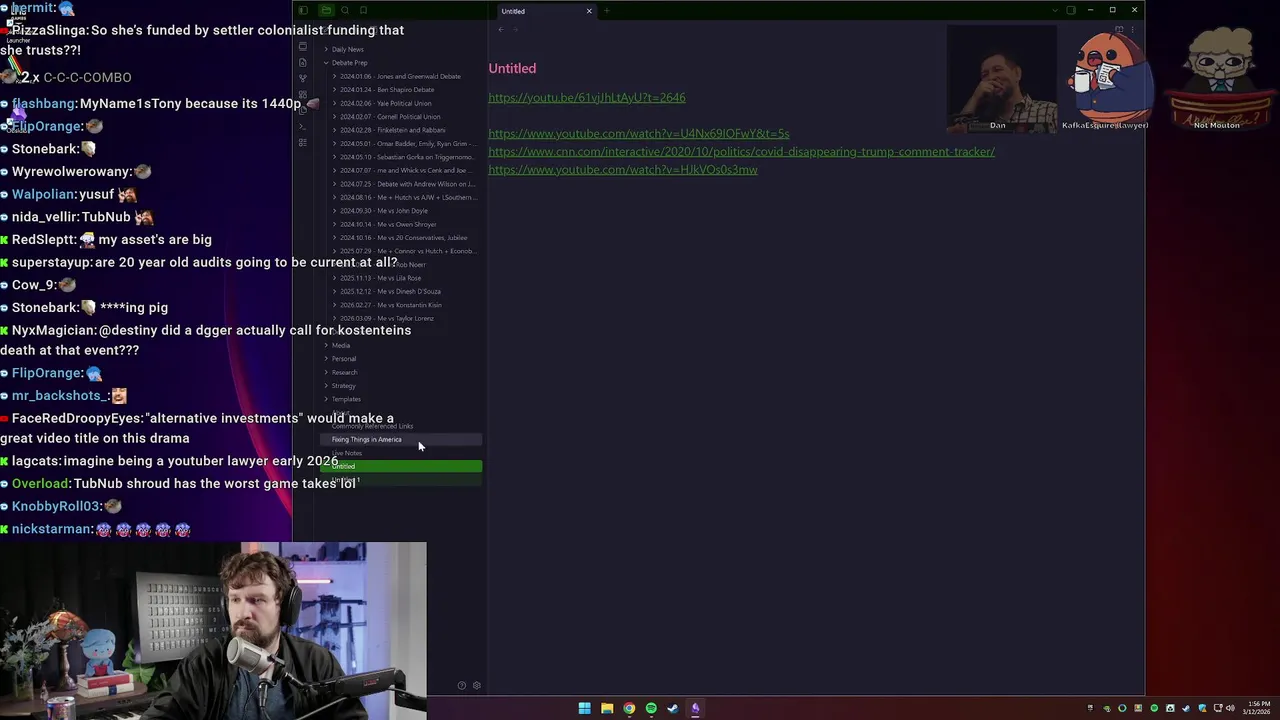Open the bookmarks icon in sidebar header

coord(363,11)
